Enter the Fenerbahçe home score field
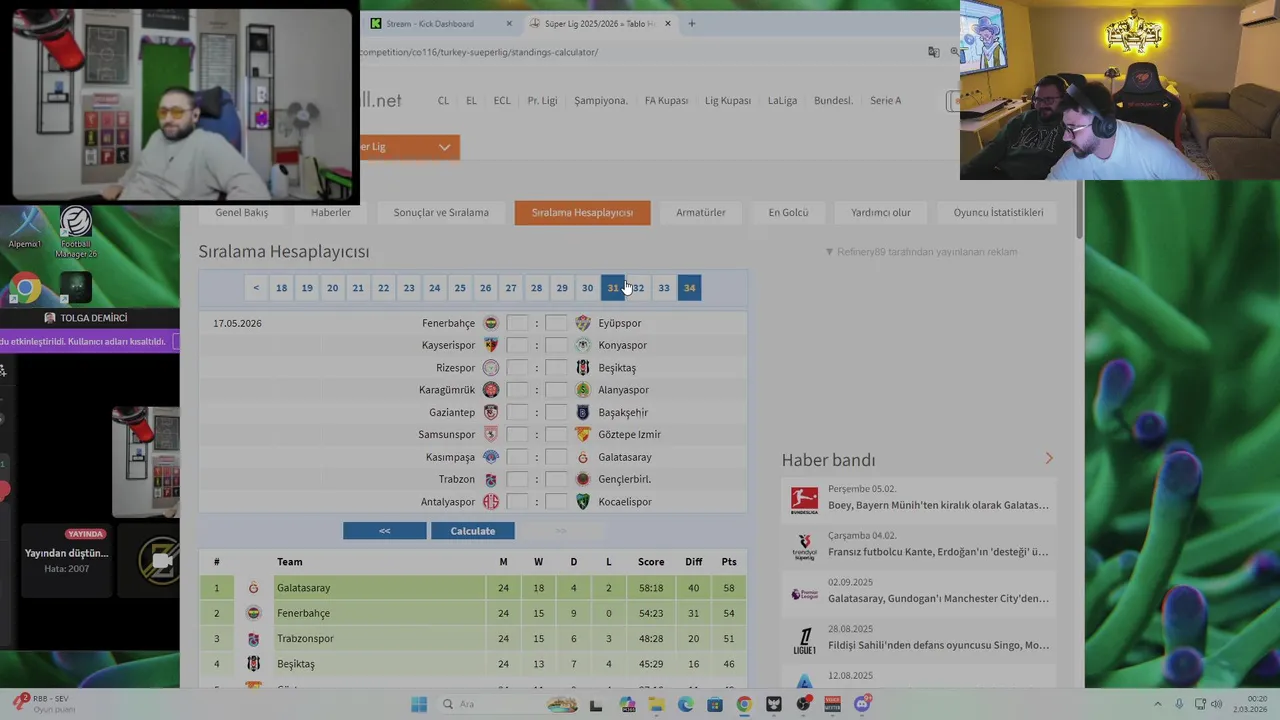The image size is (1280, 720). click(517, 323)
